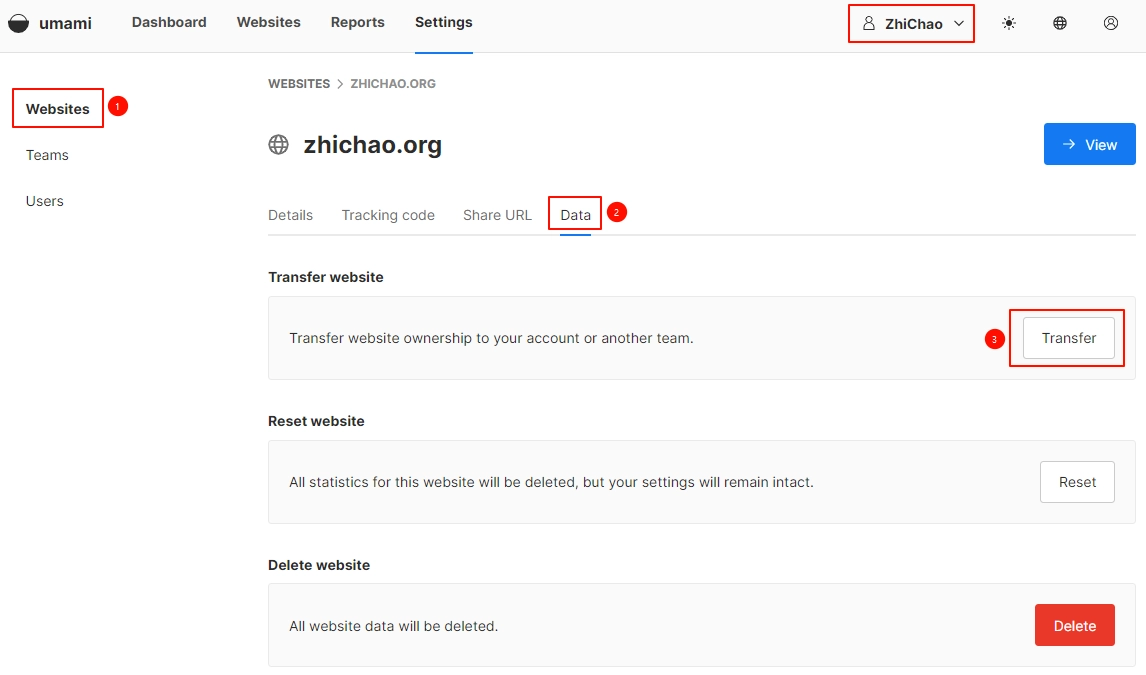Switch to the Details tab

290,215
